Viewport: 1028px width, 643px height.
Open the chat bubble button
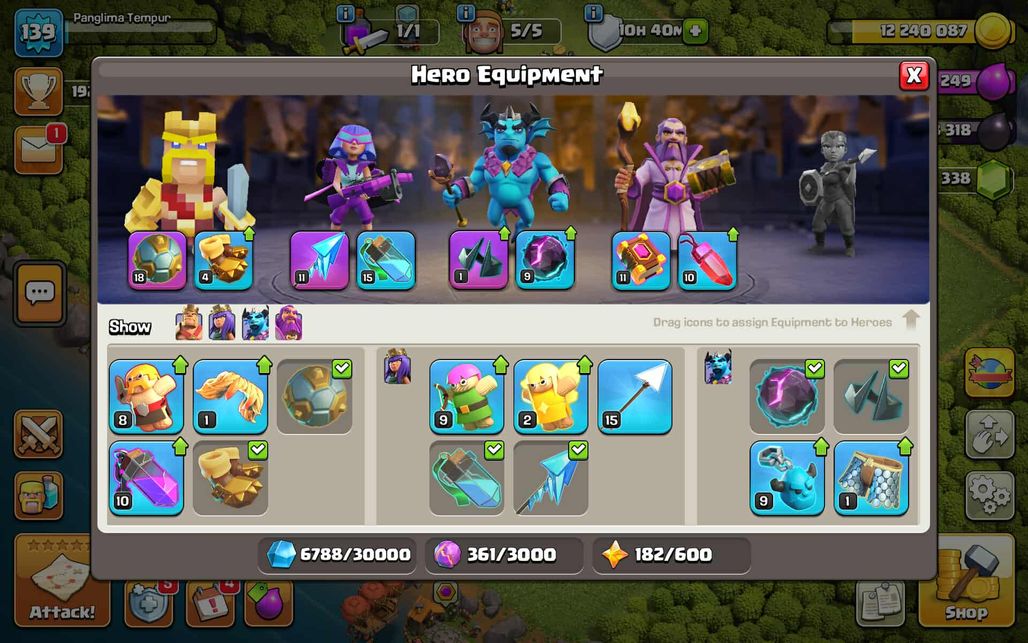click(x=40, y=293)
